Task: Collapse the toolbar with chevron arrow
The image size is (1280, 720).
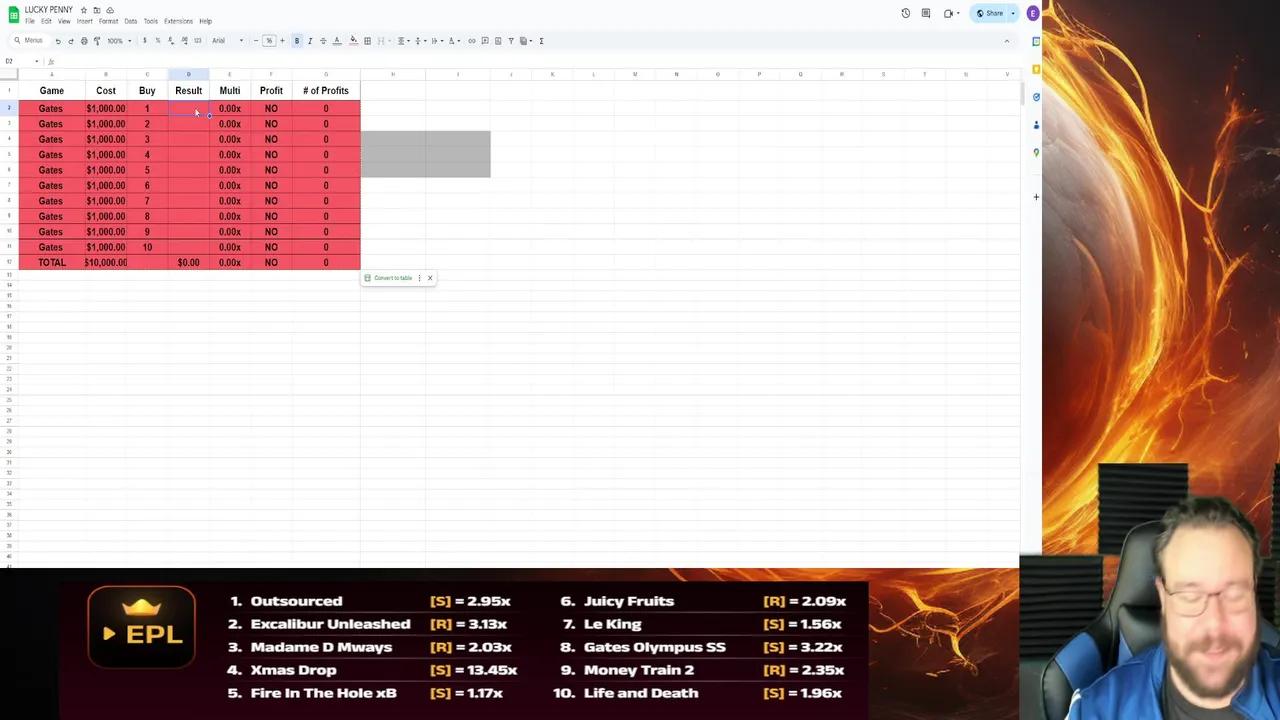Action: [1006, 41]
